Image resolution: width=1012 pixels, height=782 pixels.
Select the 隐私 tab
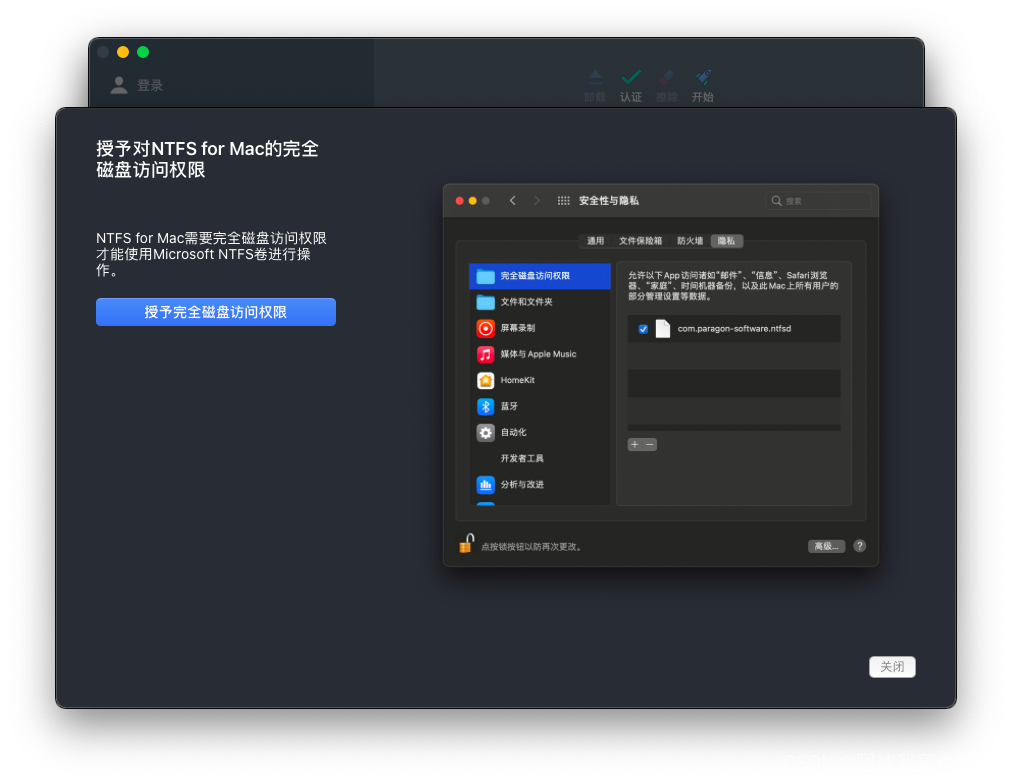click(727, 241)
